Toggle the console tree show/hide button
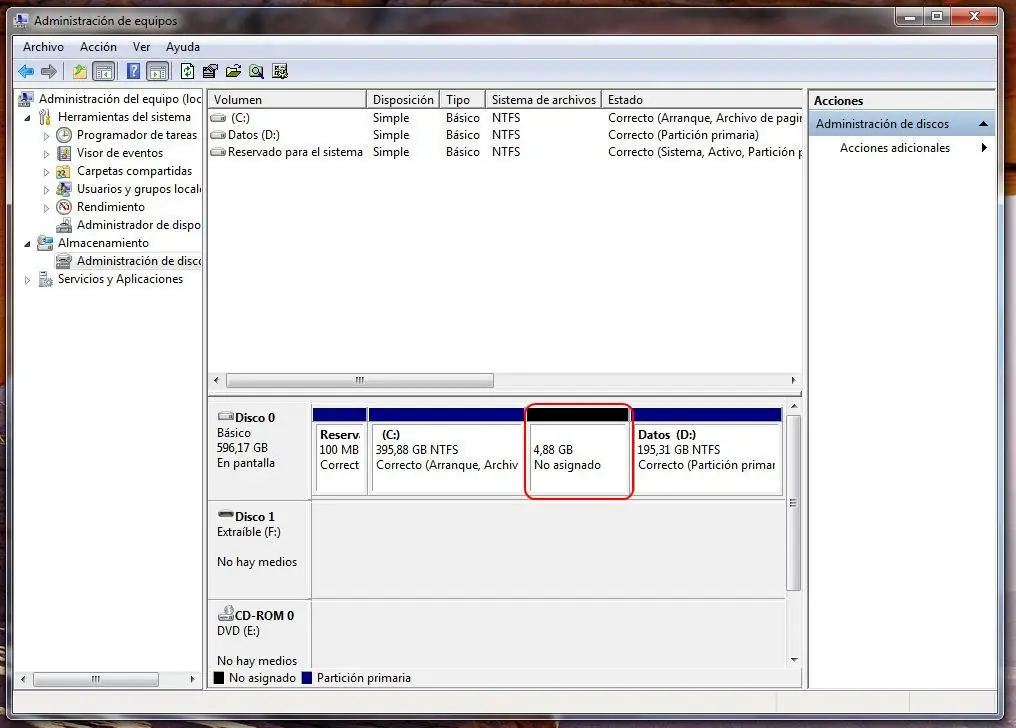Image resolution: width=1016 pixels, height=728 pixels. (104, 71)
